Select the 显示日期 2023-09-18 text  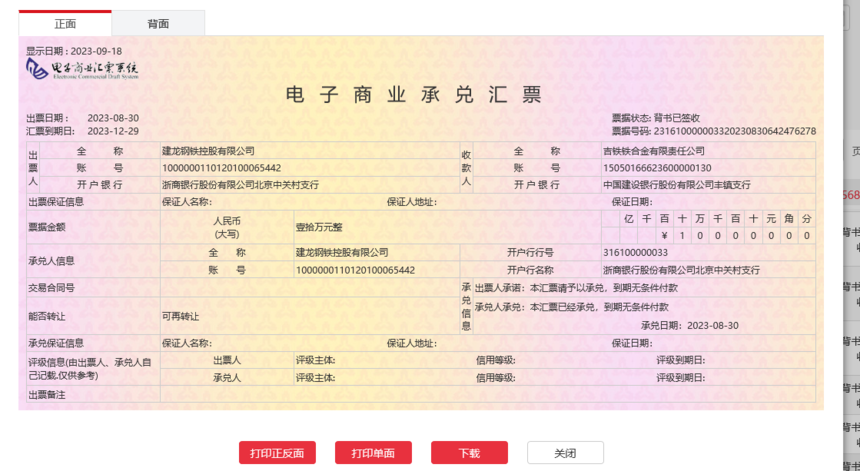74,51
